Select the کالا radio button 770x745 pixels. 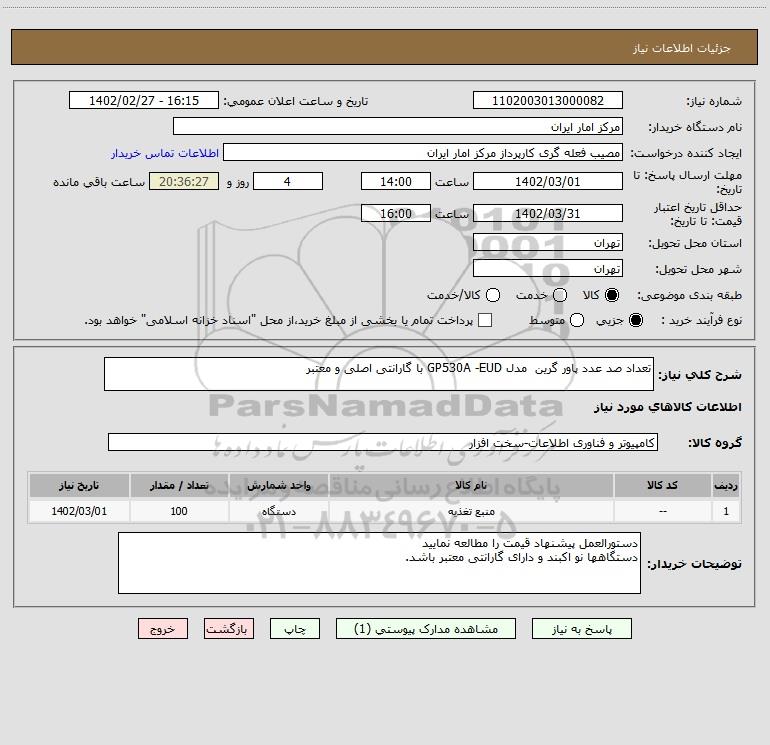tap(612, 295)
